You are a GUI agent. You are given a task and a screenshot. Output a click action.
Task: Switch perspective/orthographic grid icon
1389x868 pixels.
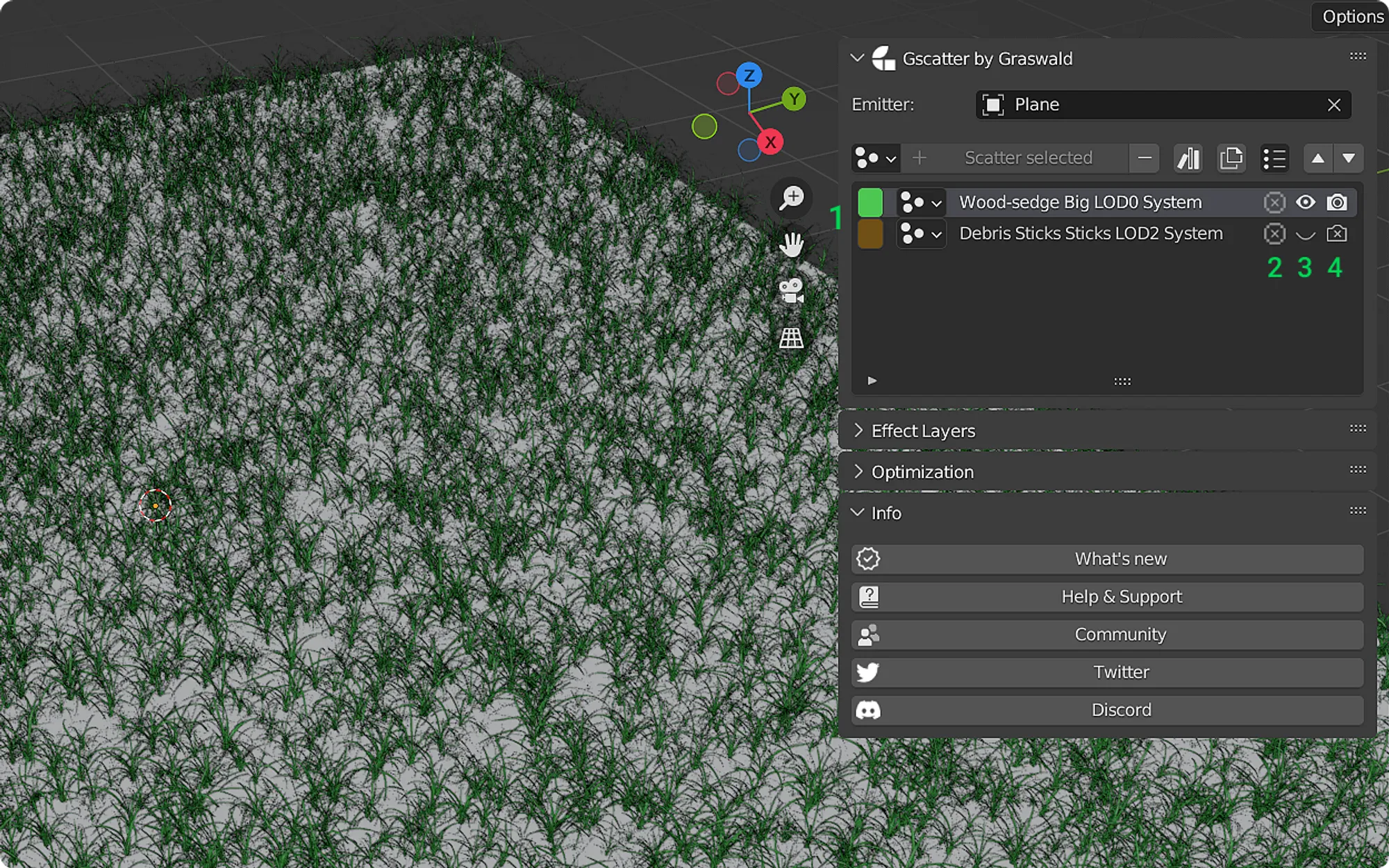pyautogui.click(x=791, y=338)
